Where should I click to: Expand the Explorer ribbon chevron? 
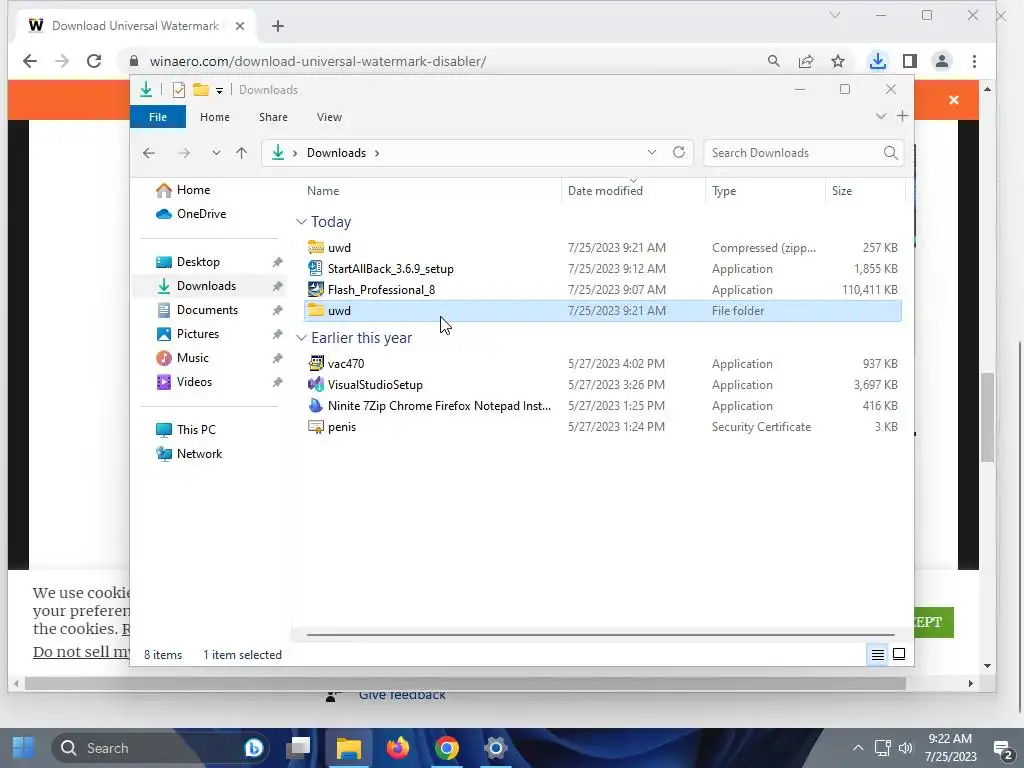click(880, 116)
